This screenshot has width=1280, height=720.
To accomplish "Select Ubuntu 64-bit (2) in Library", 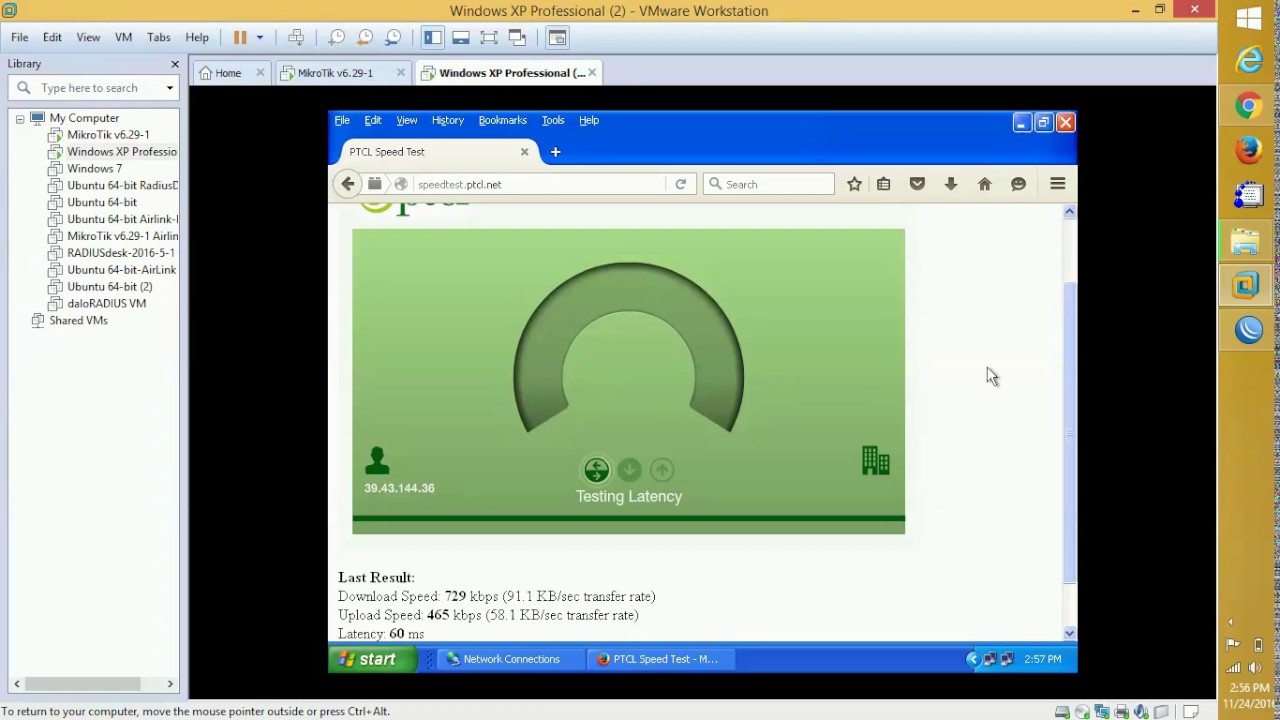I will [109, 286].
